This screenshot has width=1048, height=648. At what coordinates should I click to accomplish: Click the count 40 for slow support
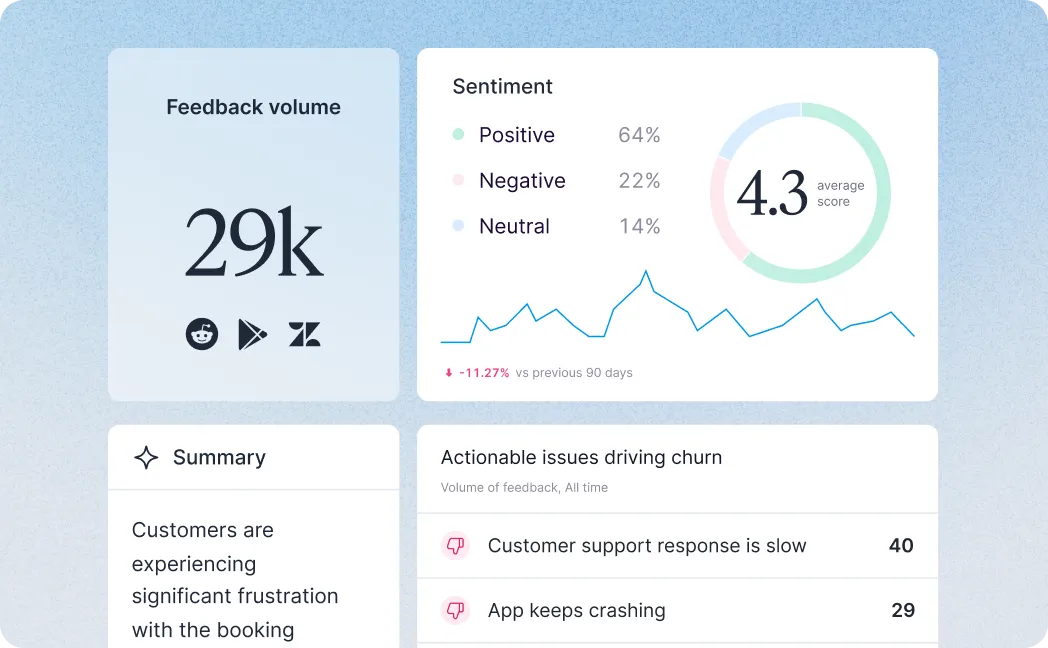(901, 546)
